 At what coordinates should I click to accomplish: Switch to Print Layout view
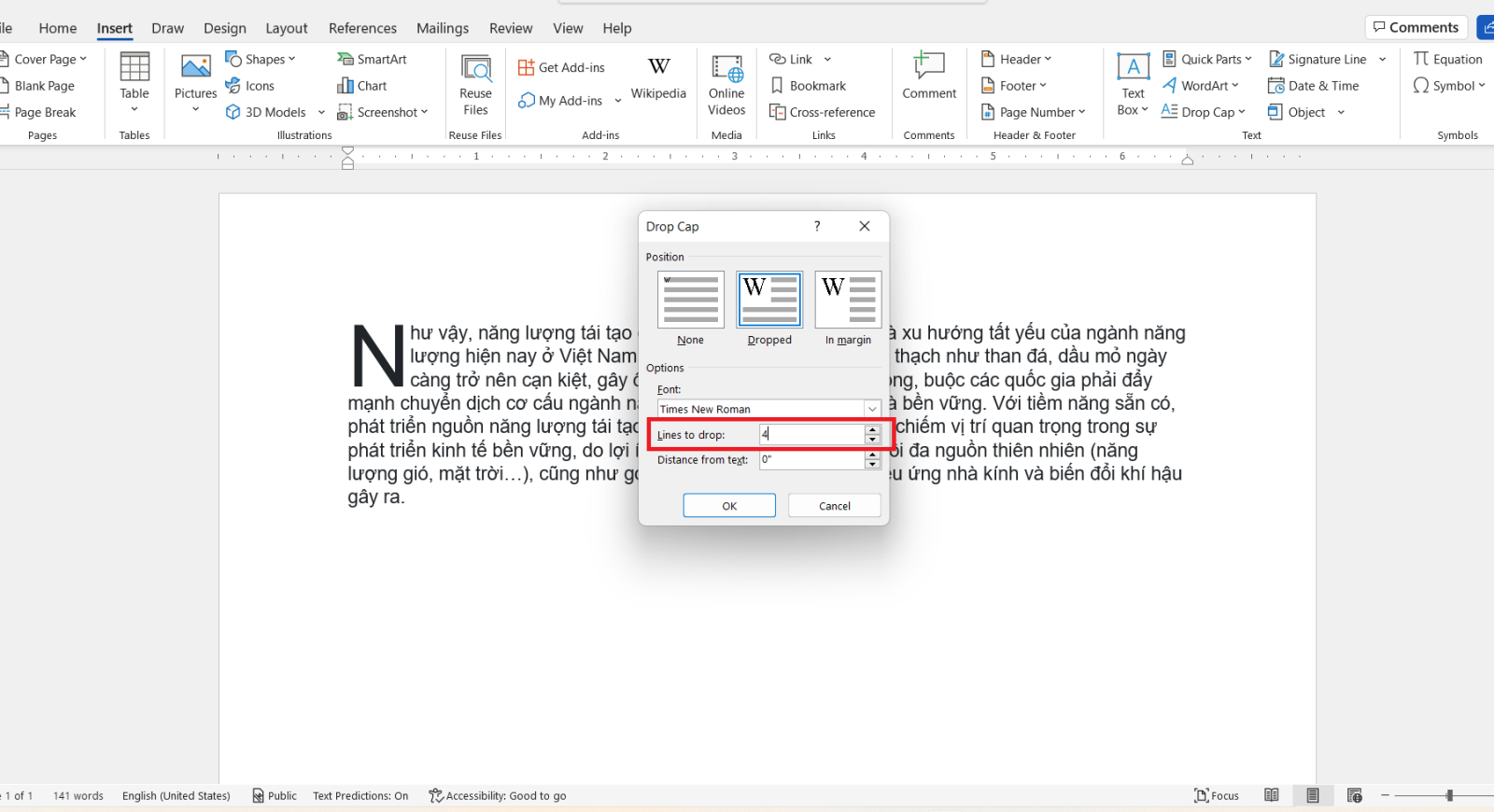1313,795
